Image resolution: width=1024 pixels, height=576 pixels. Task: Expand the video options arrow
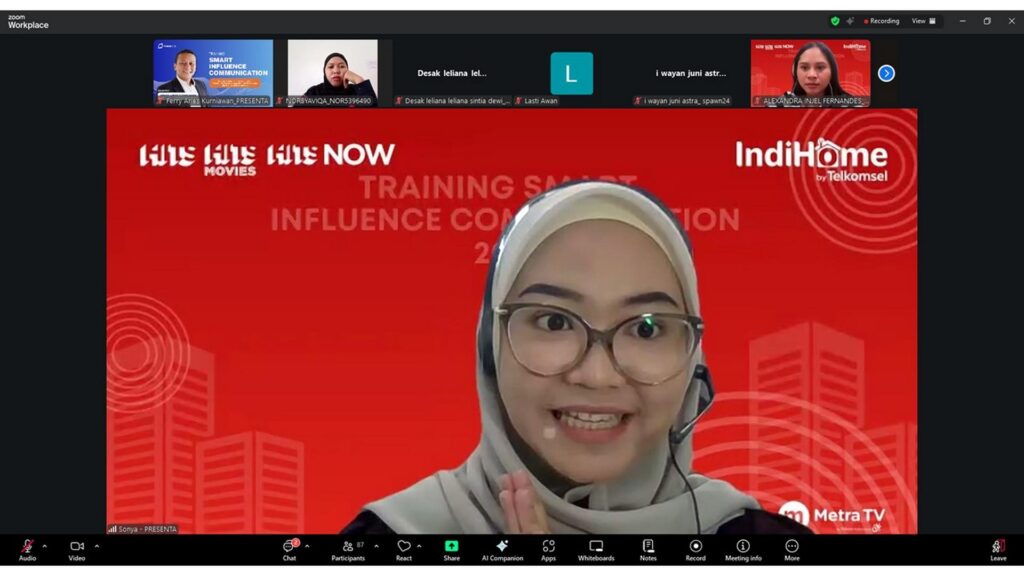point(97,546)
